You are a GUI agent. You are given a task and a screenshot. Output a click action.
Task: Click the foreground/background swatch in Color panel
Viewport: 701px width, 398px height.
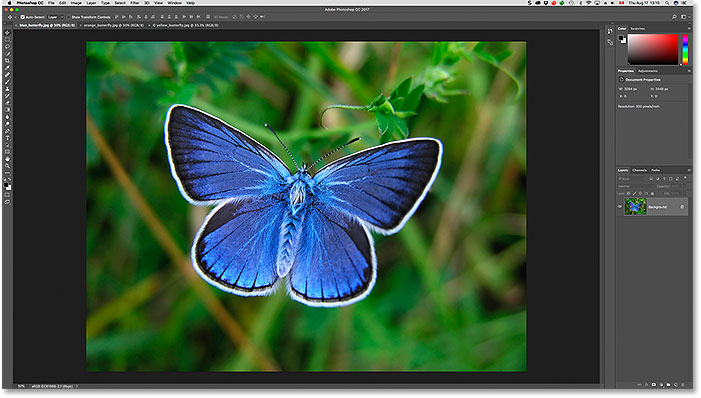622,39
